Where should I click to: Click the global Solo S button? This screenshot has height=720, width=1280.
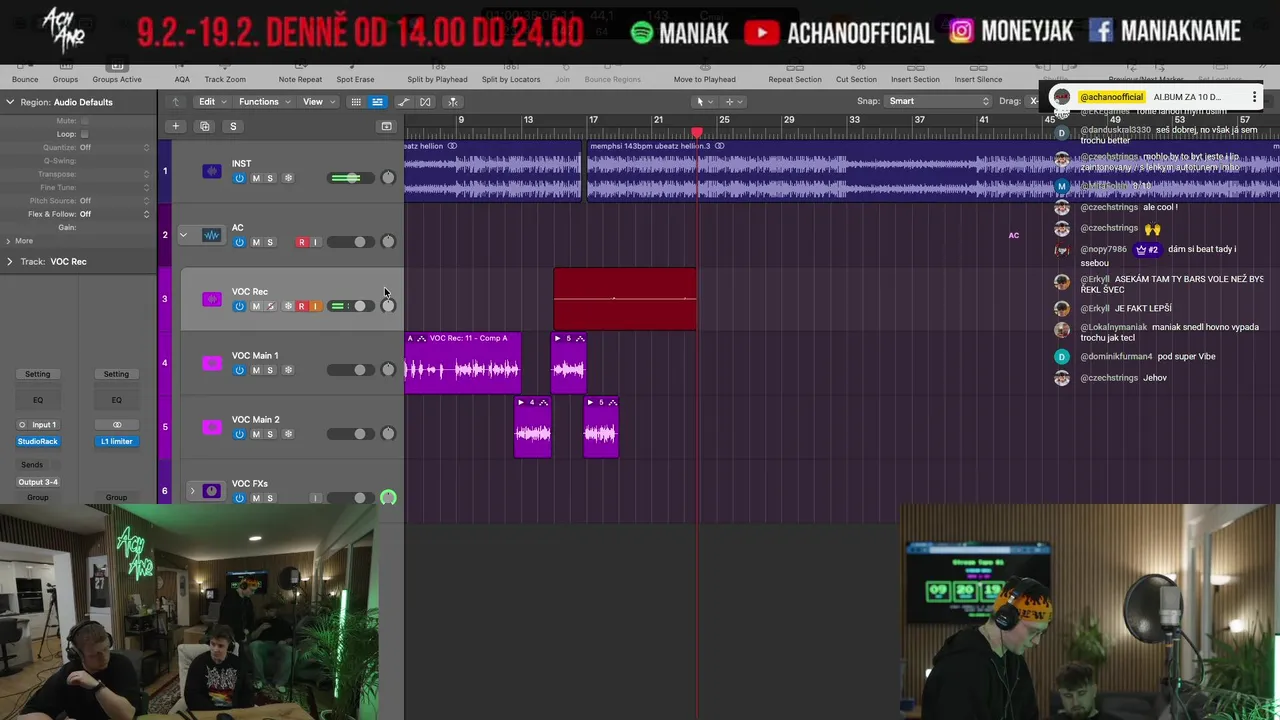point(233,126)
